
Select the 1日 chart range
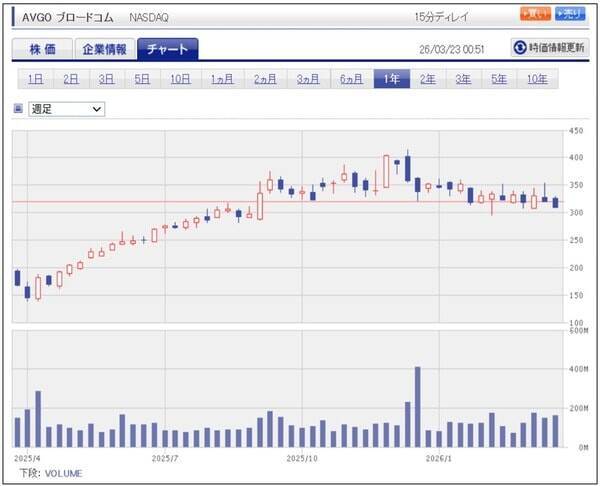[x=36, y=79]
